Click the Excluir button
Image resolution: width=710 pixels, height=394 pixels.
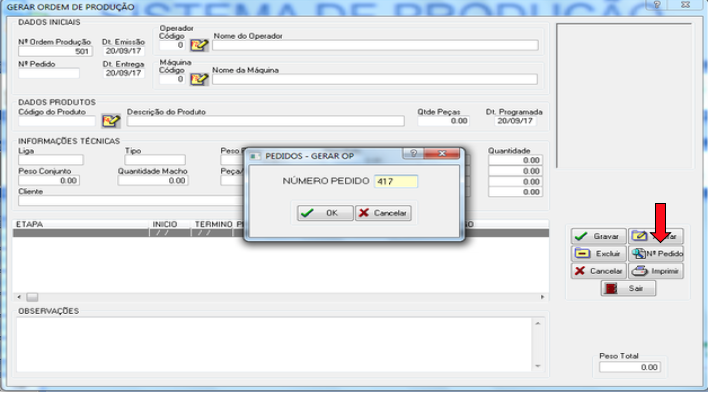tap(599, 254)
